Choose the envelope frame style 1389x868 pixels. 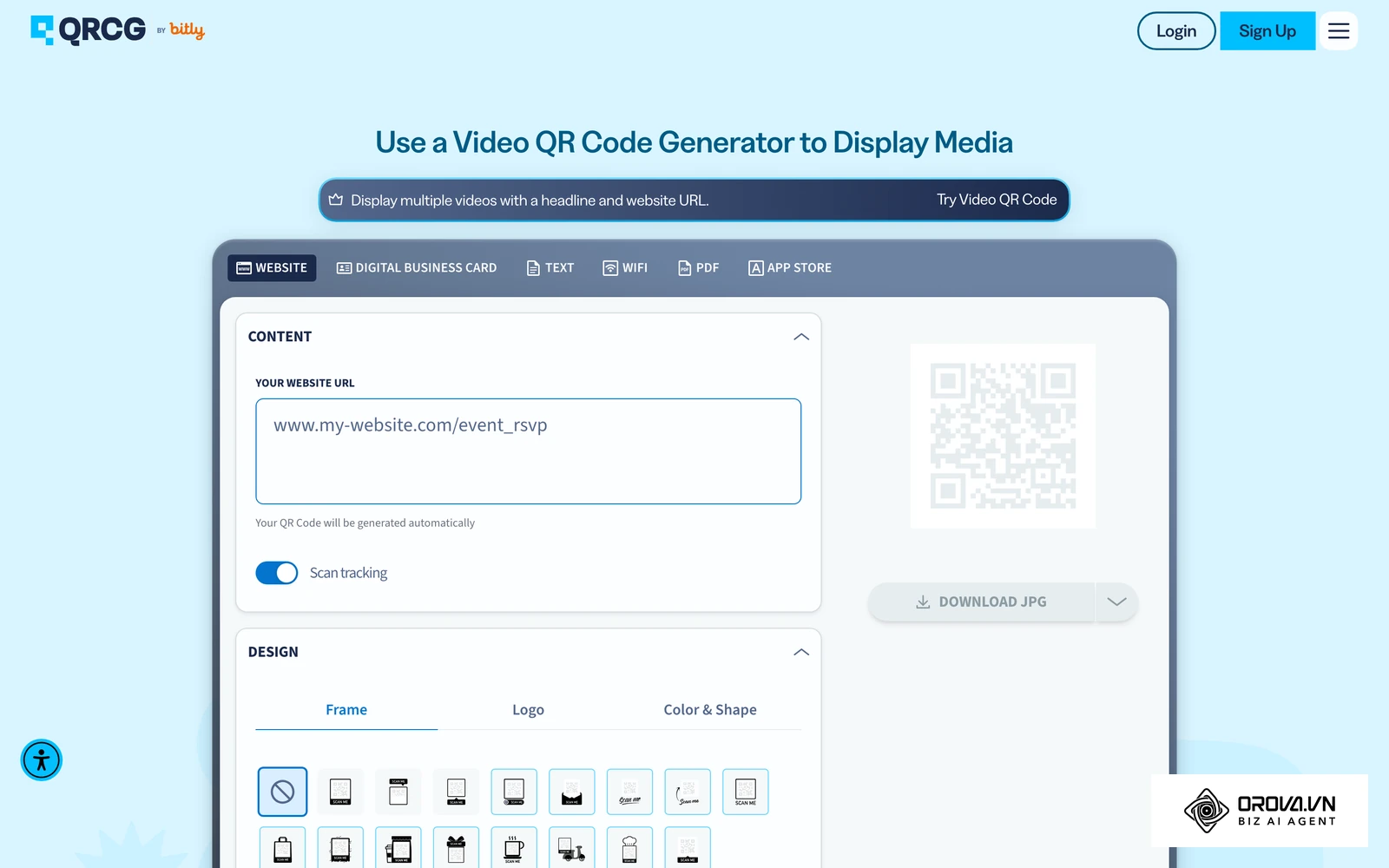coord(571,792)
